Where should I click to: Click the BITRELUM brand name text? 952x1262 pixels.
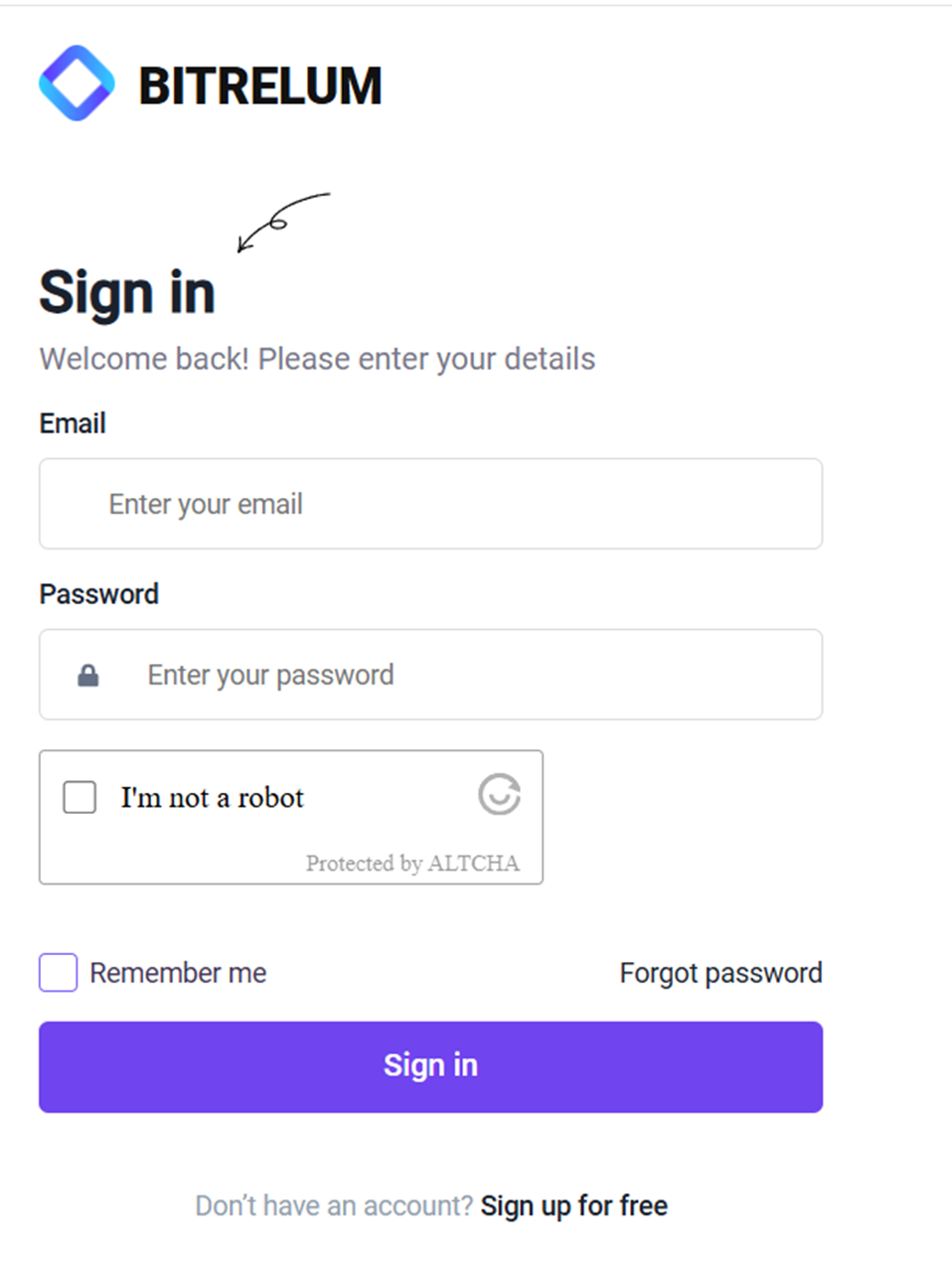[x=260, y=85]
